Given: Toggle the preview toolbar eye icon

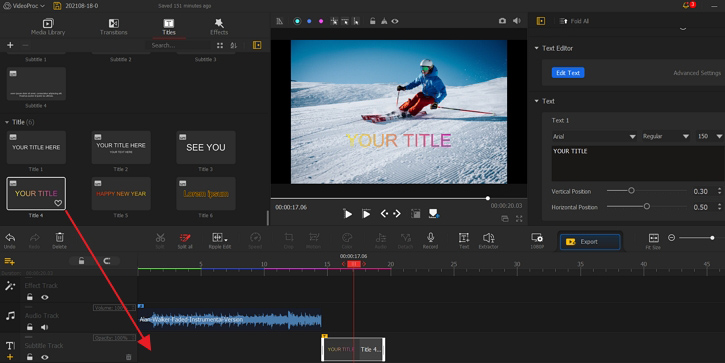Looking at the screenshot, I should [x=395, y=21].
